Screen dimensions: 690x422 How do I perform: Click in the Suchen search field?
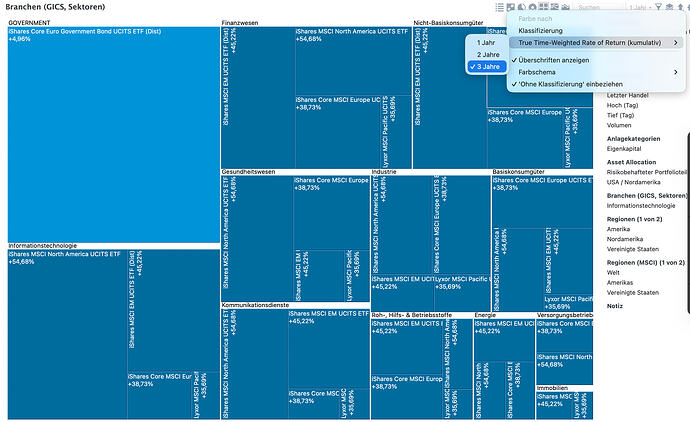597,7
